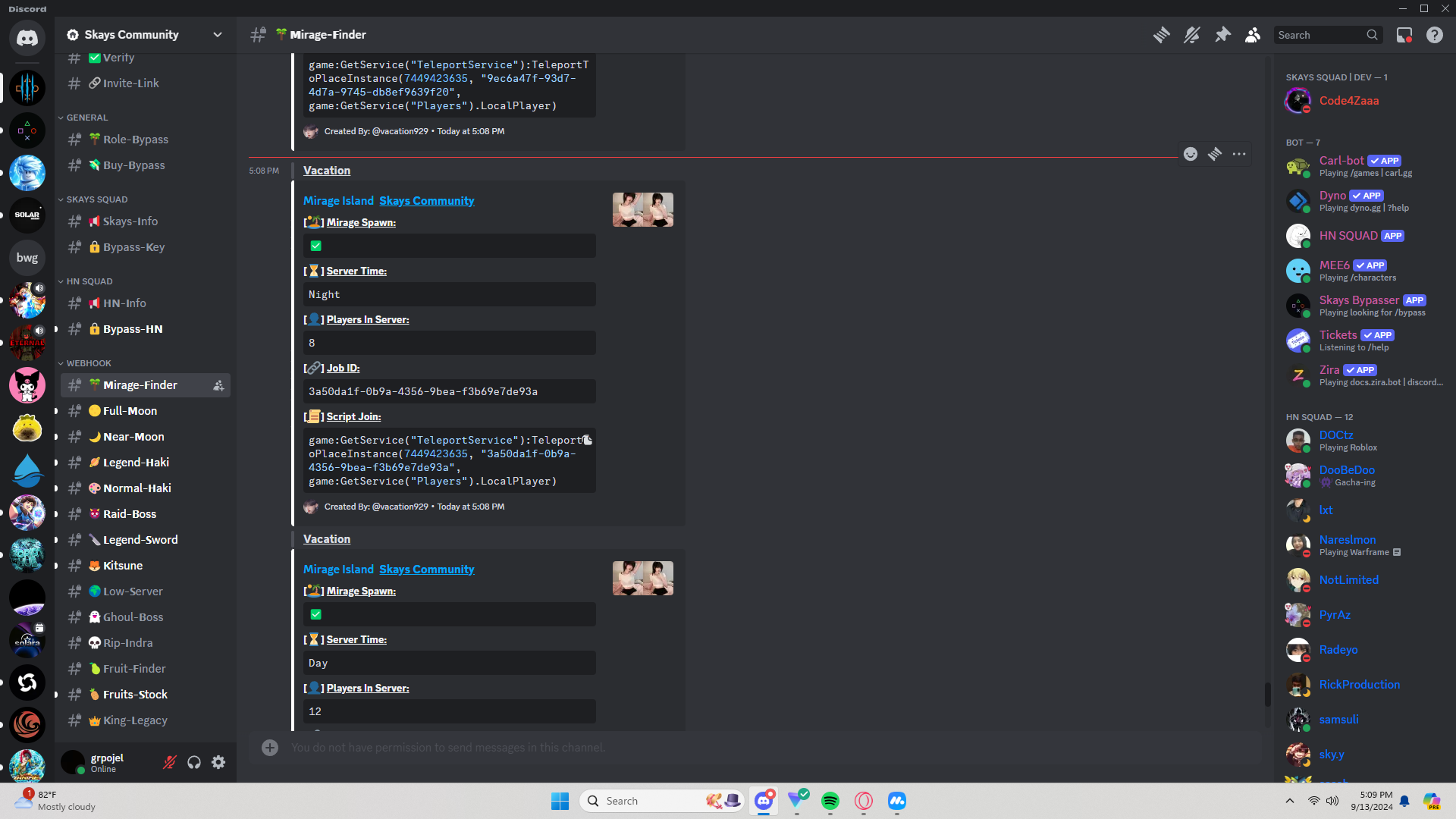
Task: Open Spotify from taskbar
Action: pyautogui.click(x=830, y=801)
